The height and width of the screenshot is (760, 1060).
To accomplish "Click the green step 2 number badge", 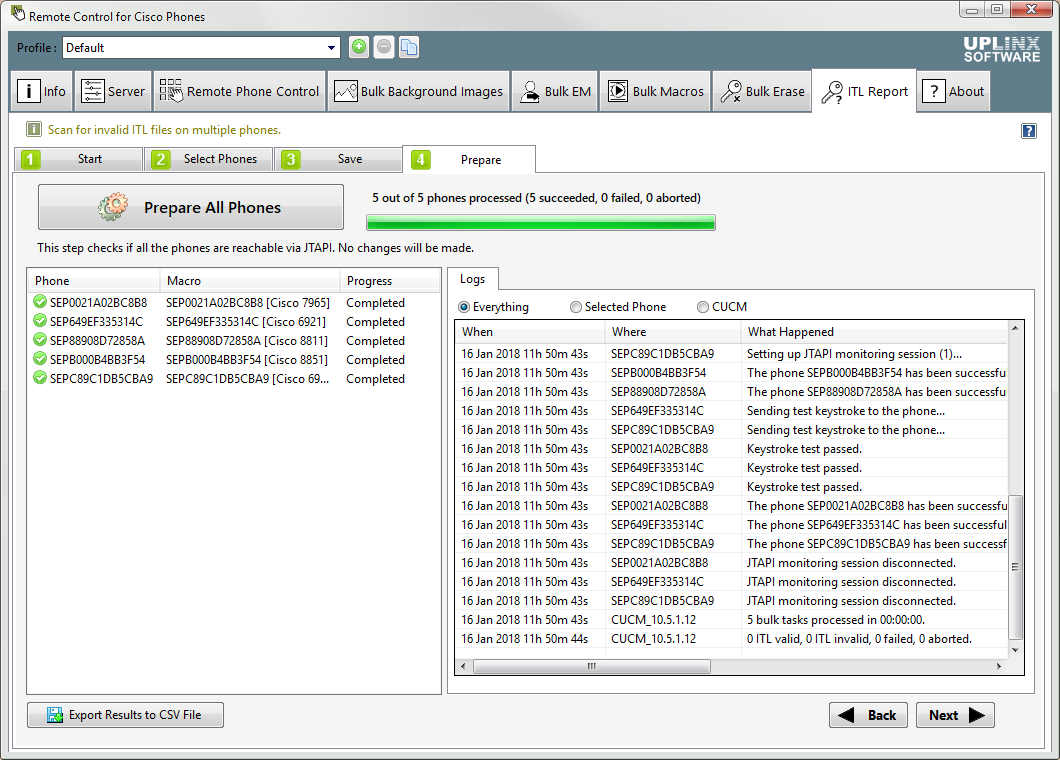I will (161, 160).
